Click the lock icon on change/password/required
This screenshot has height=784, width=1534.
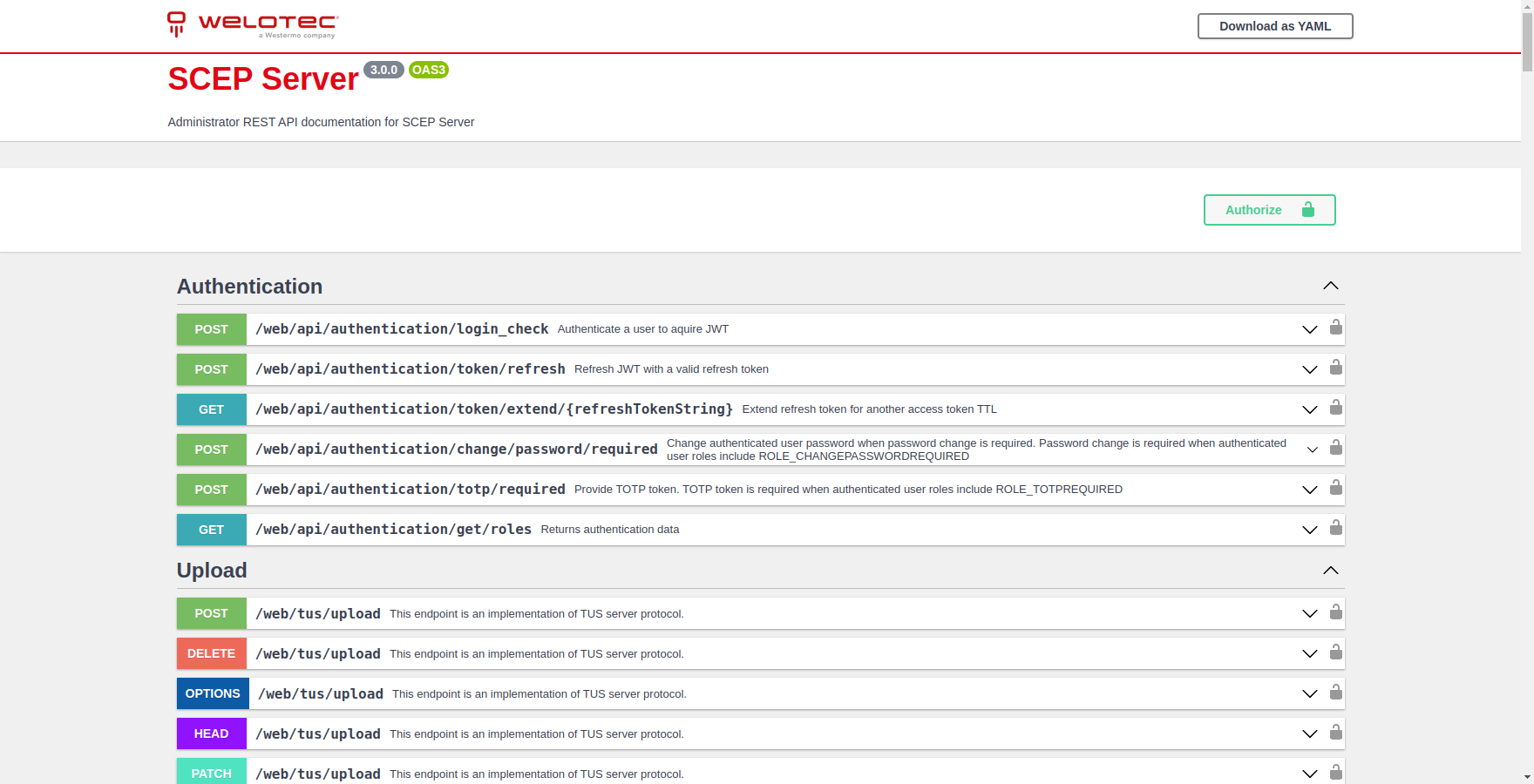[1336, 449]
